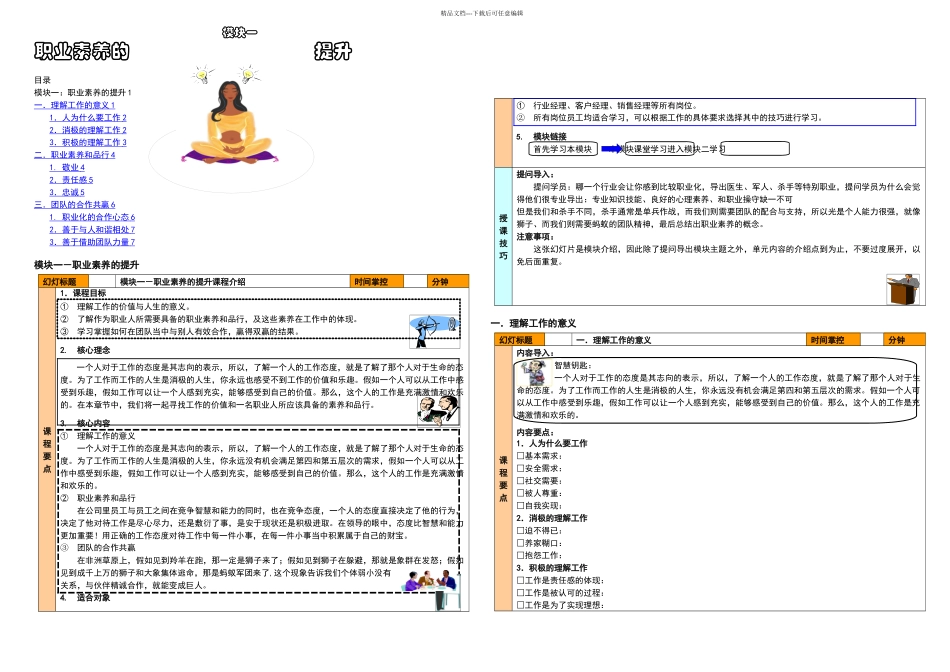950x672 pixels.
Task: Click the 模块一 outlined title text
Action: (x=240, y=32)
